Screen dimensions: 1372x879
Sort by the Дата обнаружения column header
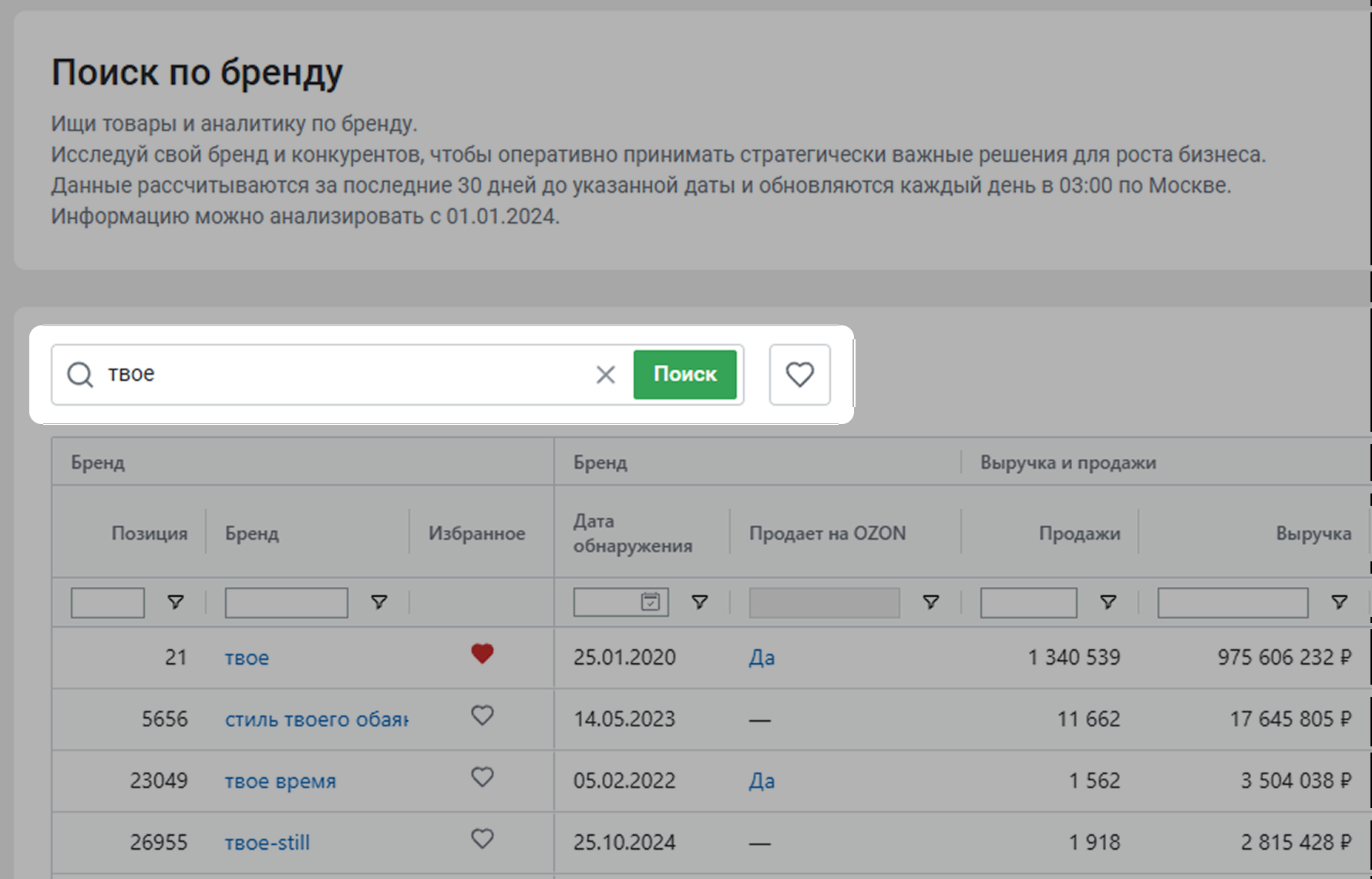click(633, 533)
